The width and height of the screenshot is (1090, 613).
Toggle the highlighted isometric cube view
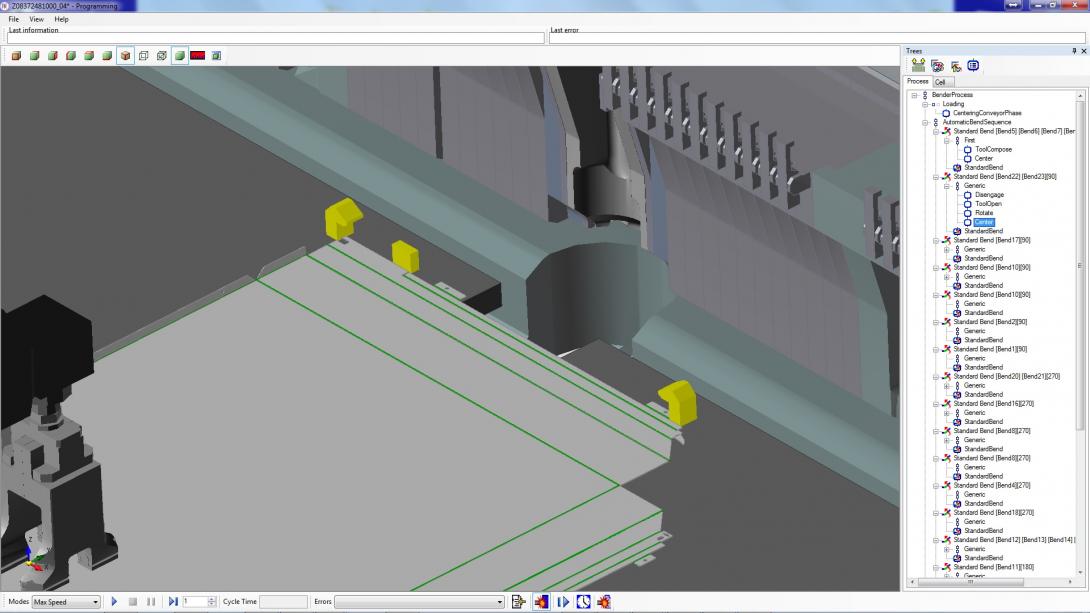pyautogui.click(x=125, y=55)
